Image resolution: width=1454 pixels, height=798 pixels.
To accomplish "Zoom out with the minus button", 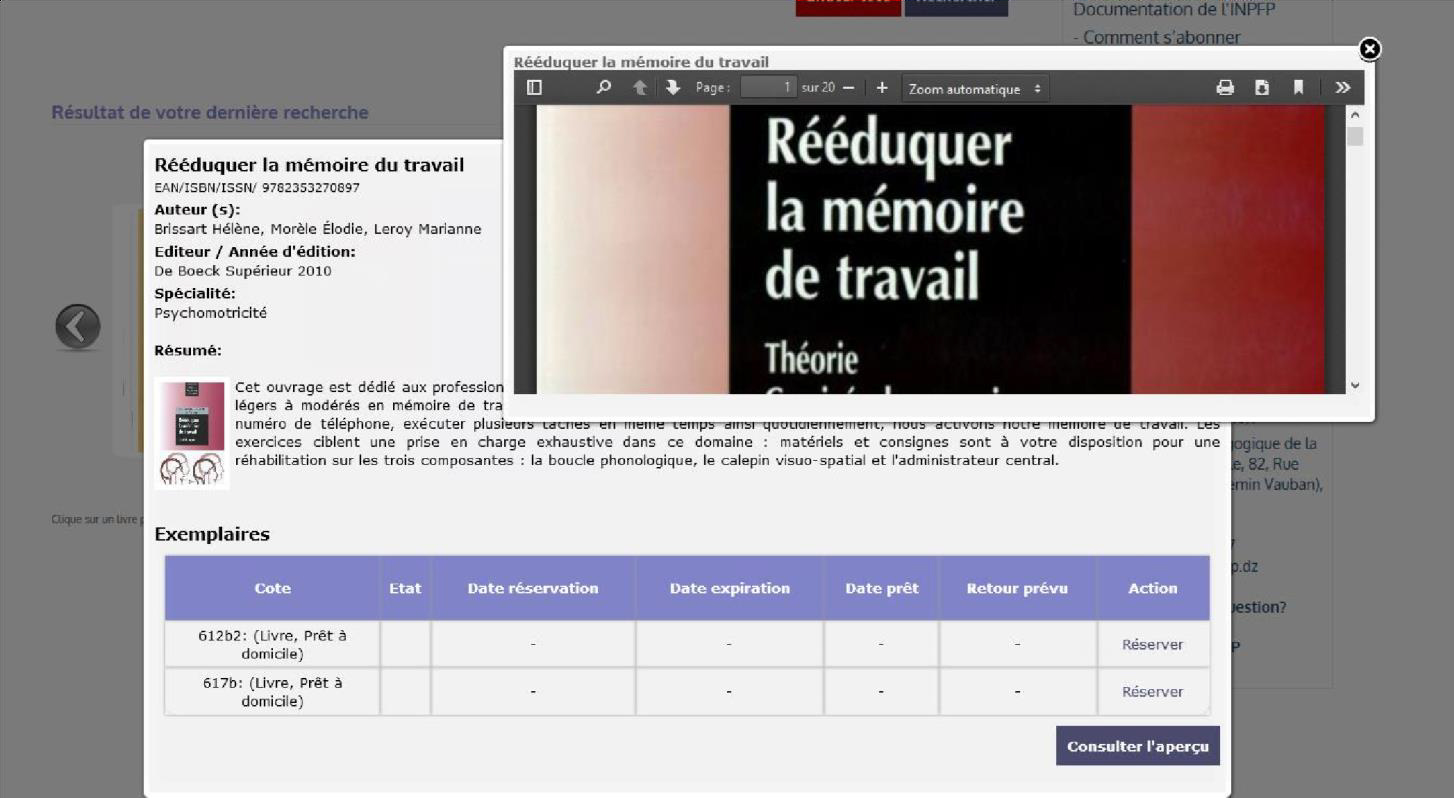I will [x=848, y=88].
